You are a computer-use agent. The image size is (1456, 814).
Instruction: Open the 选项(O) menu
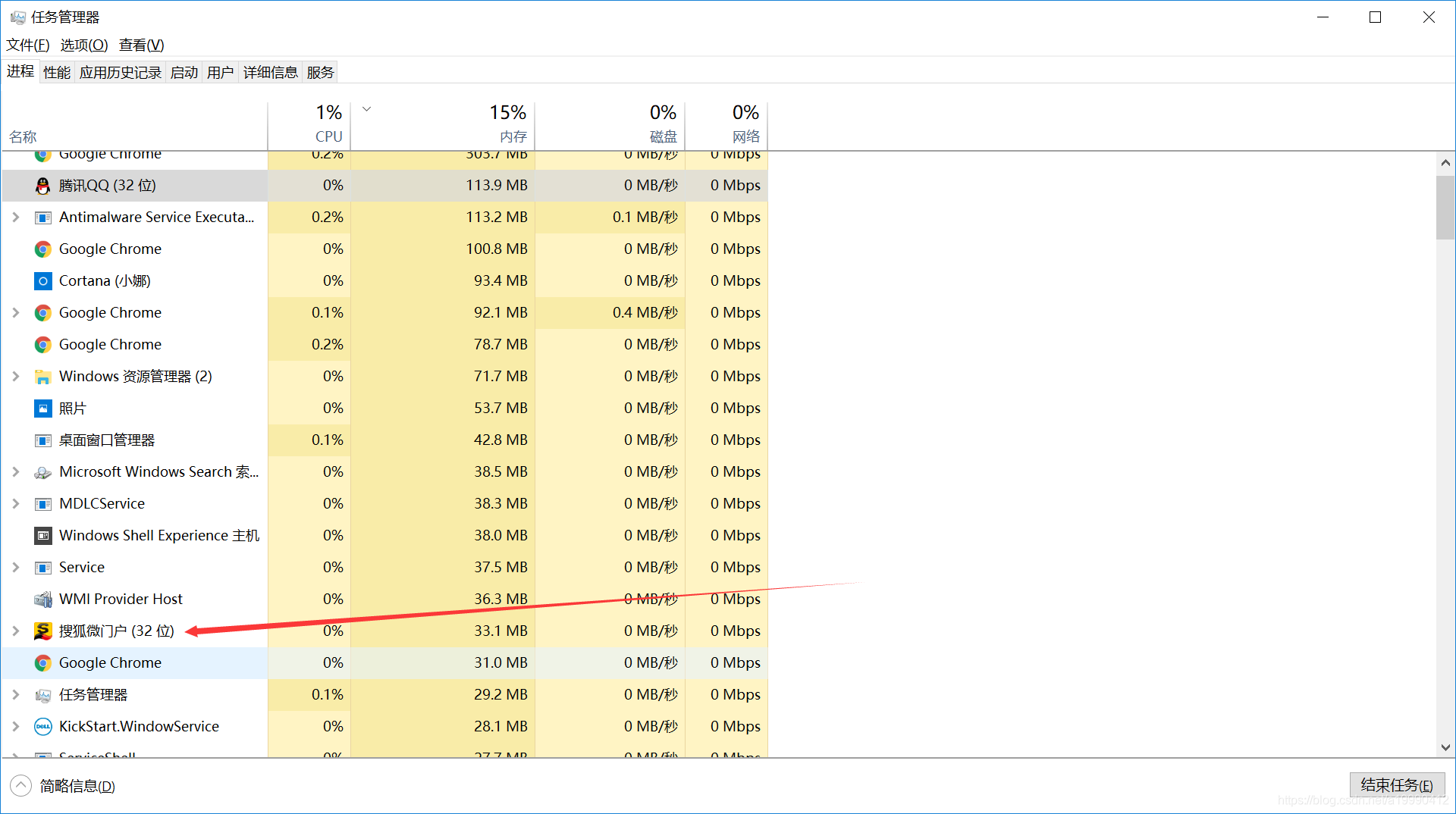(84, 45)
